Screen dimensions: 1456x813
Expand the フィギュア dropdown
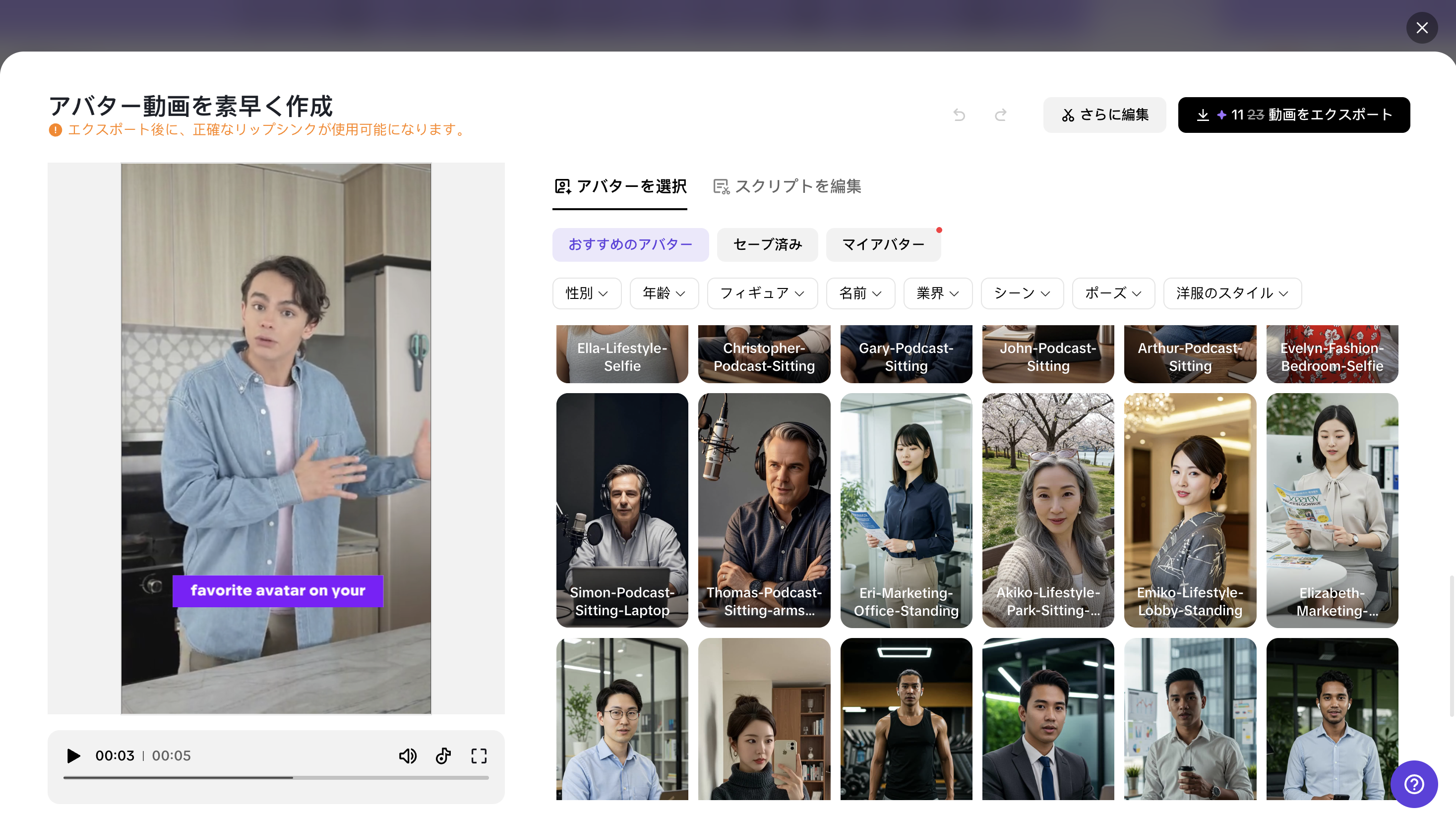(762, 293)
